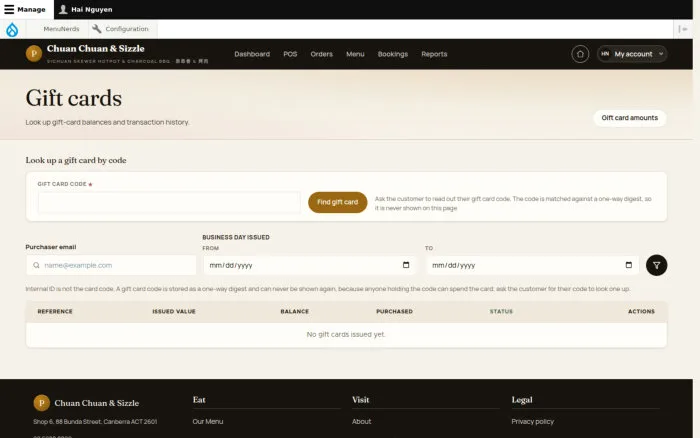This screenshot has height=438, width=700.
Task: Sort by the Status column header
Action: [501, 312]
